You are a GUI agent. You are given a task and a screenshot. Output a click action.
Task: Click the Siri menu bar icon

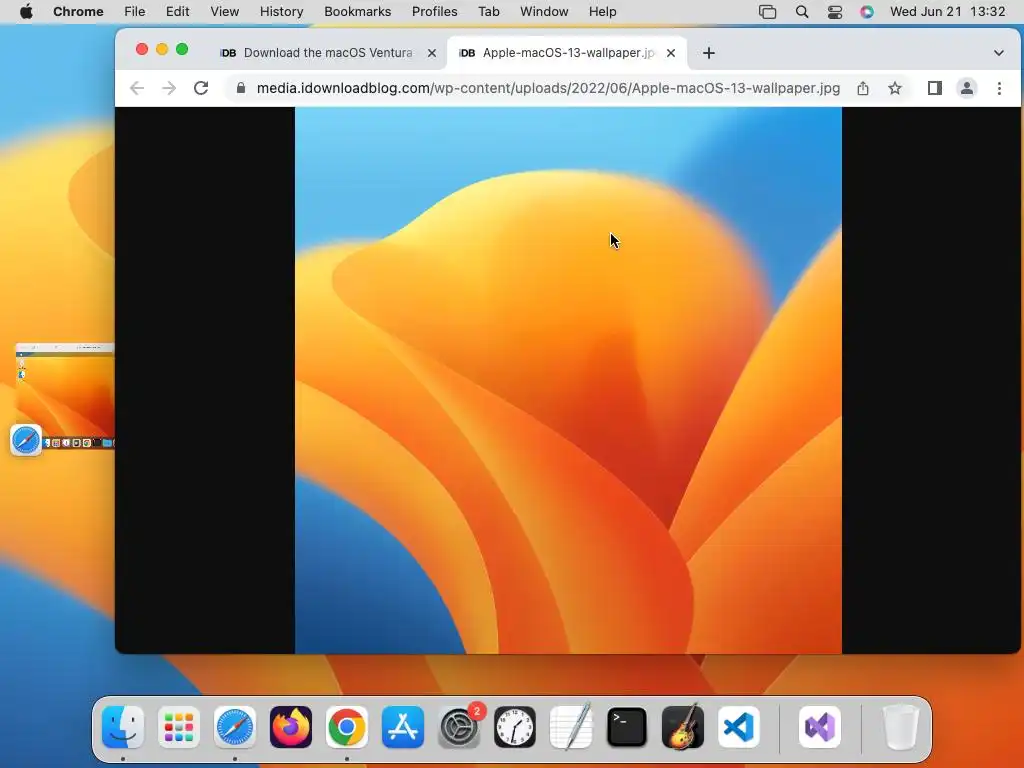(x=867, y=12)
